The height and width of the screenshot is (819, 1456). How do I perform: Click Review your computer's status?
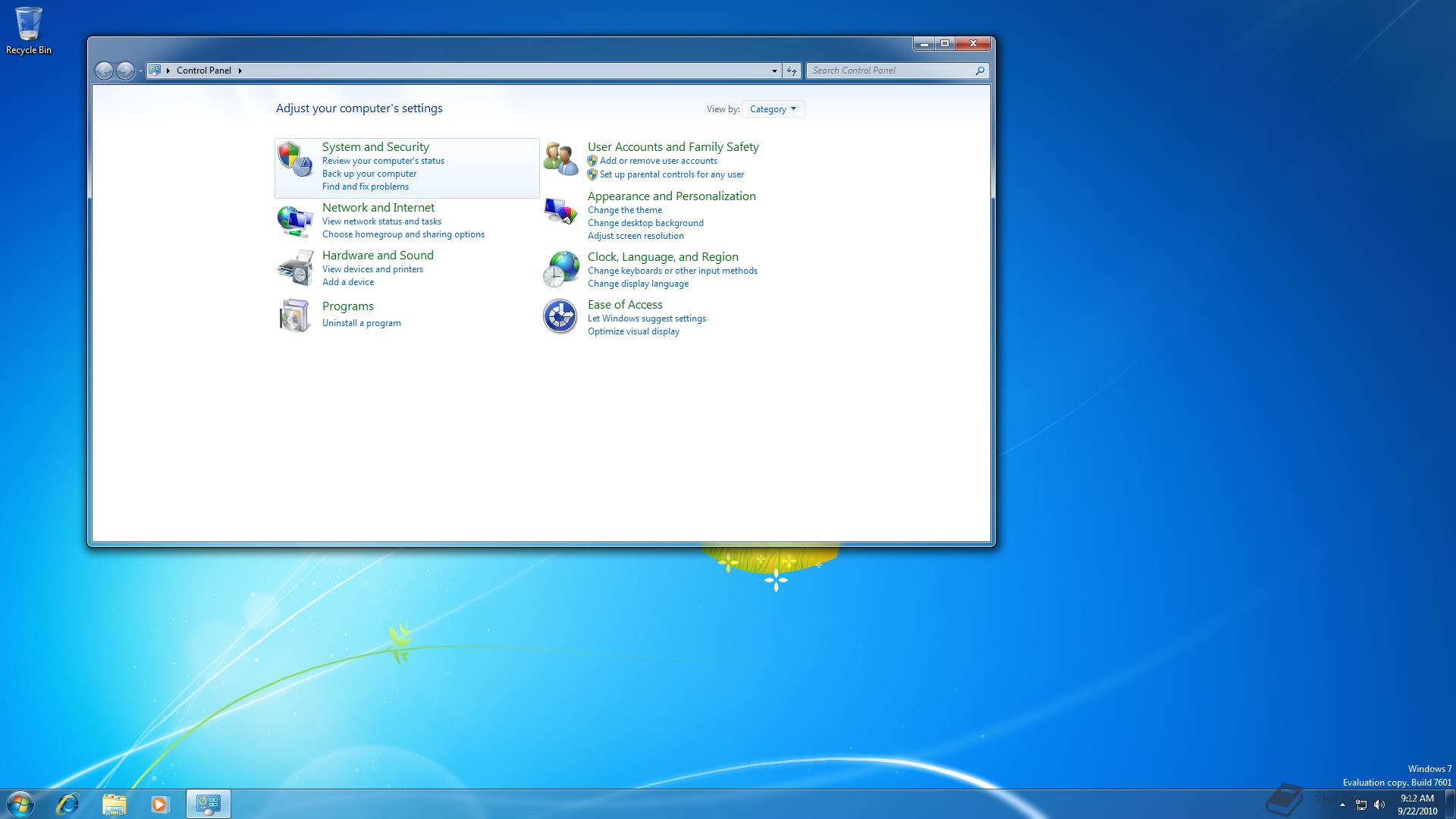[383, 161]
